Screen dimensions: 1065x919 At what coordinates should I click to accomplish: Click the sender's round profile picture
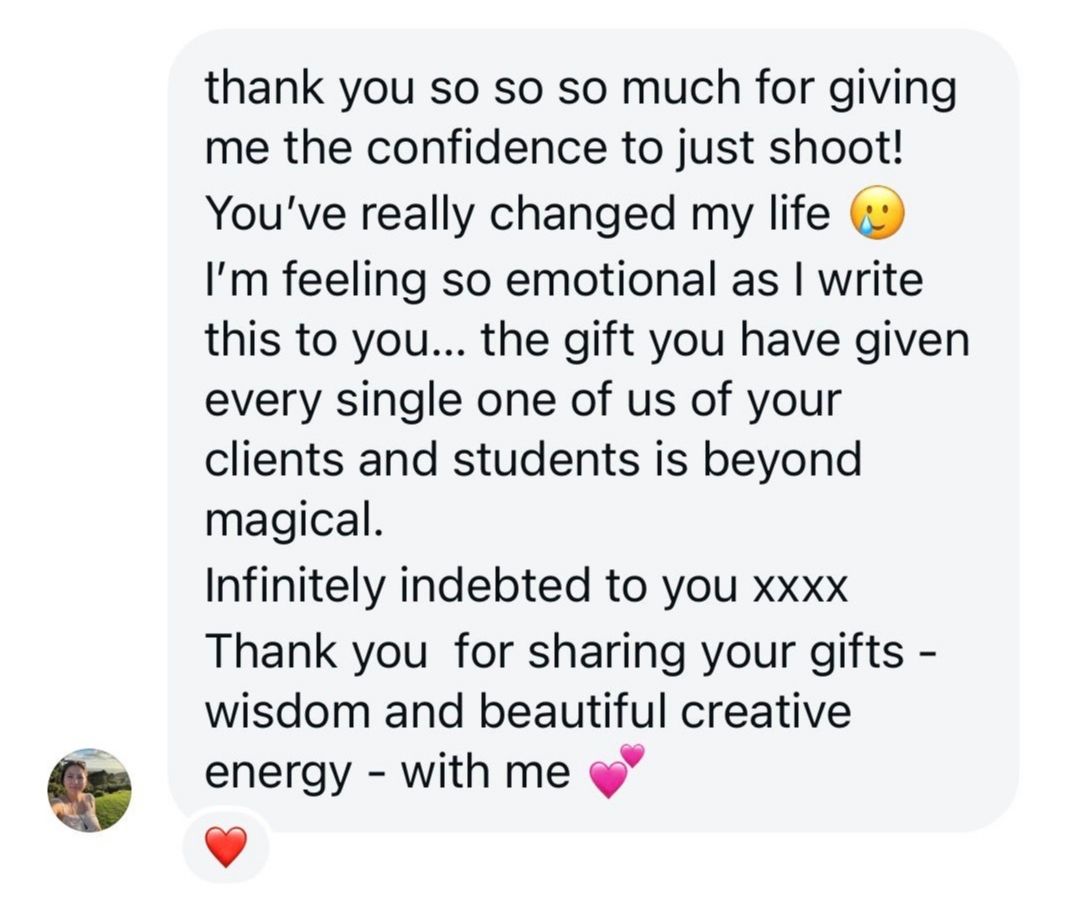tap(89, 789)
